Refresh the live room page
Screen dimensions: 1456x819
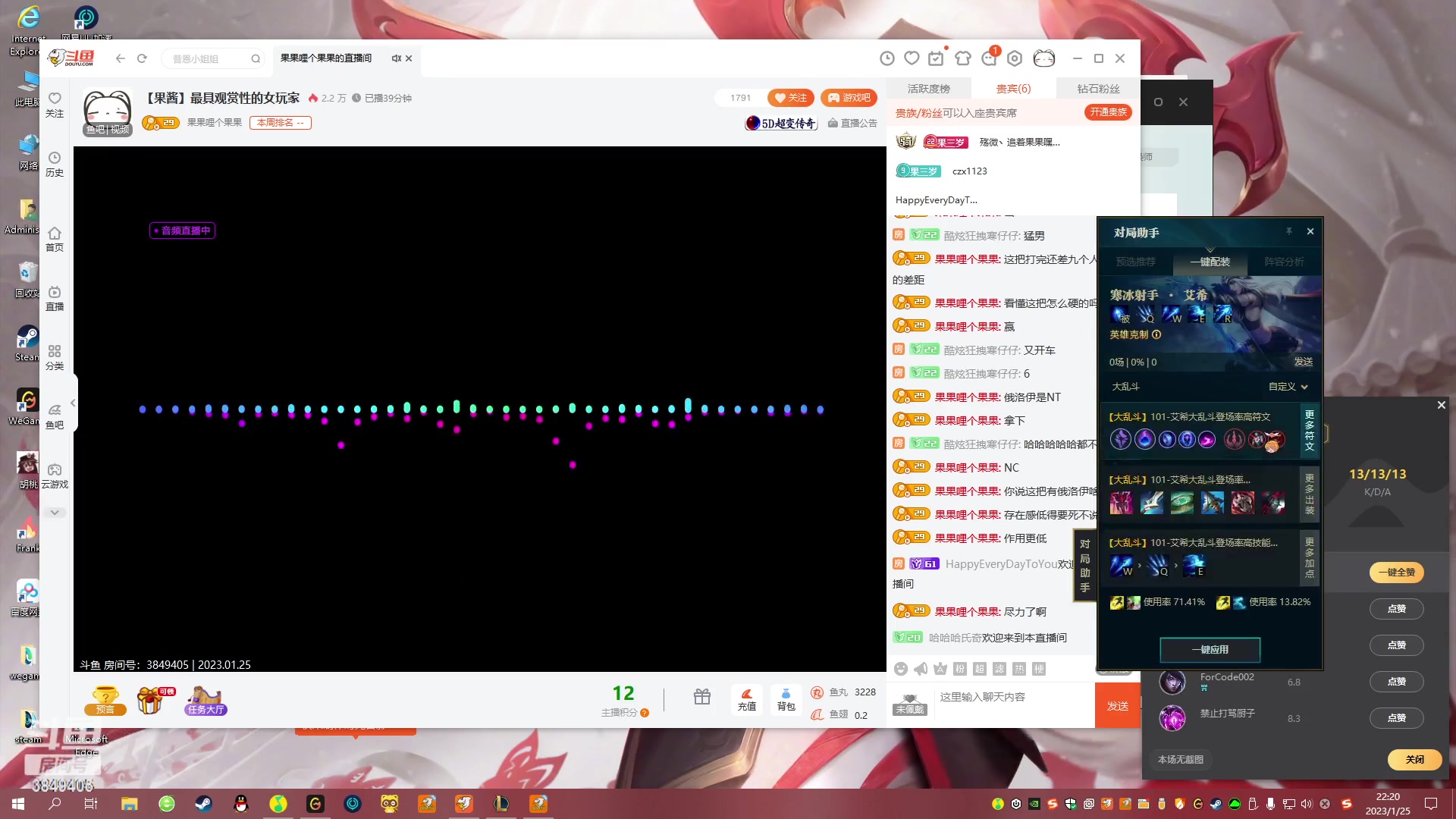click(142, 58)
